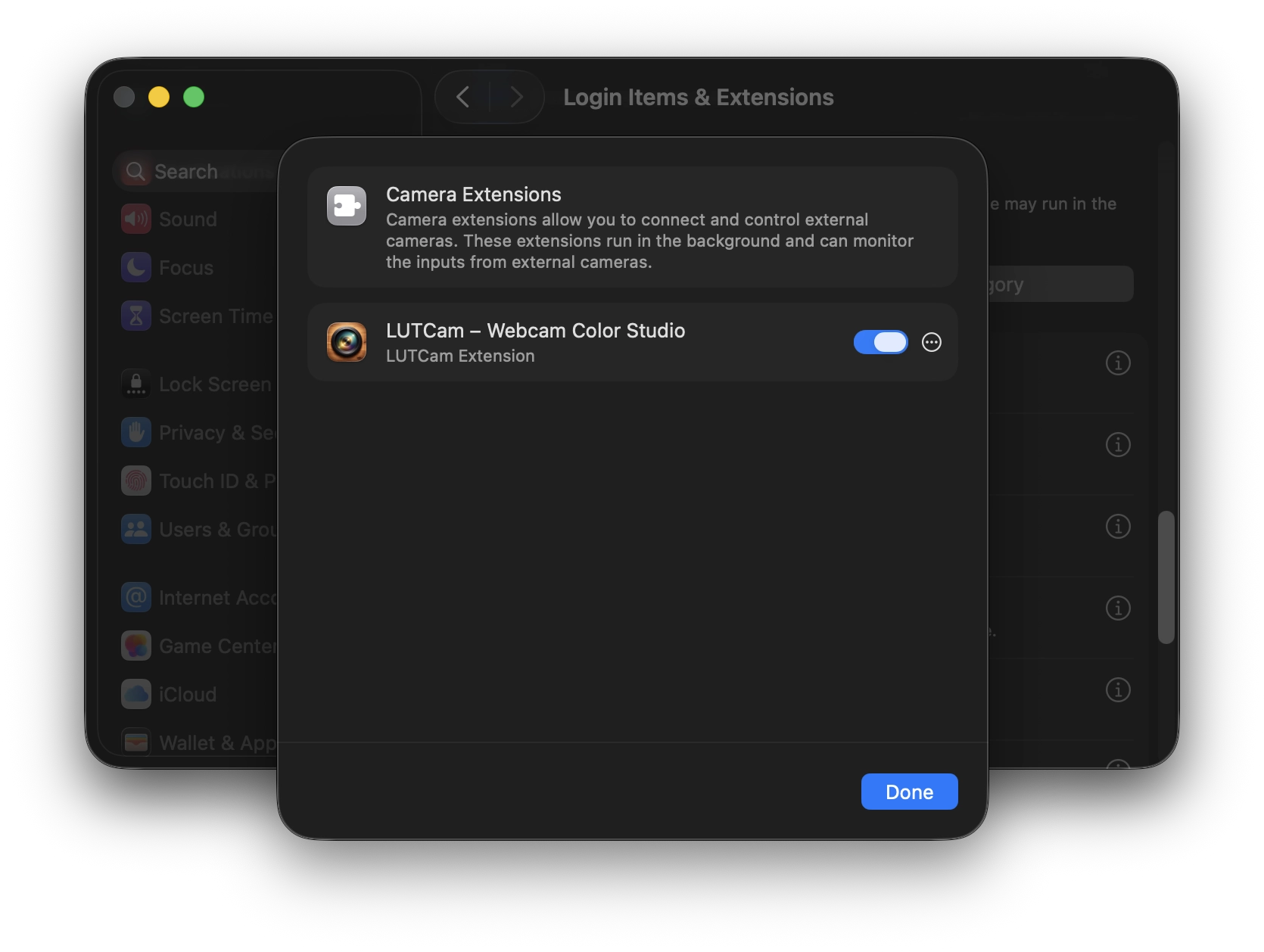Viewport: 1264px width, 952px height.
Task: Click the Screen Time hourglass icon
Action: (136, 316)
